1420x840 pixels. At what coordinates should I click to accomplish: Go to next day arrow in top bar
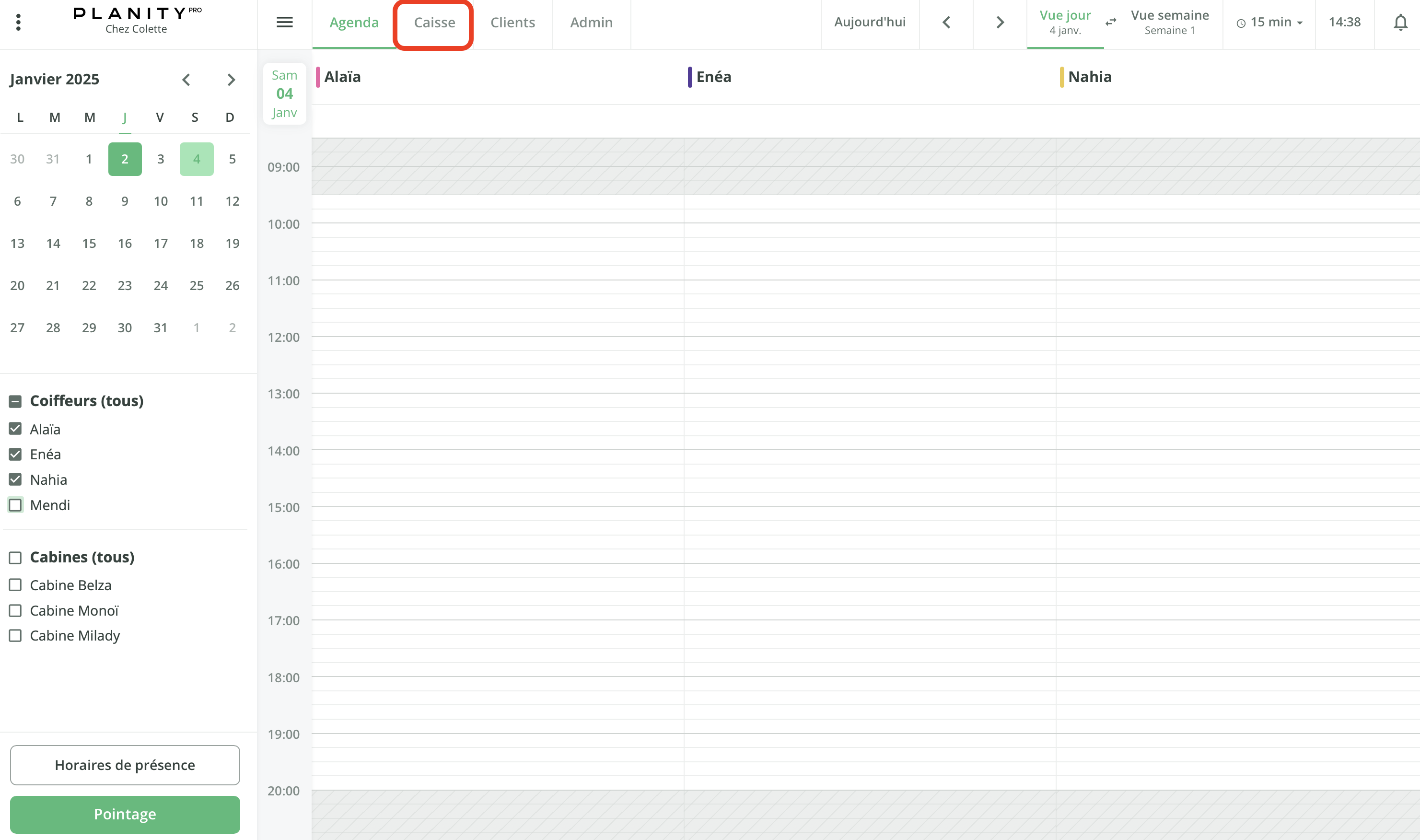1000,22
